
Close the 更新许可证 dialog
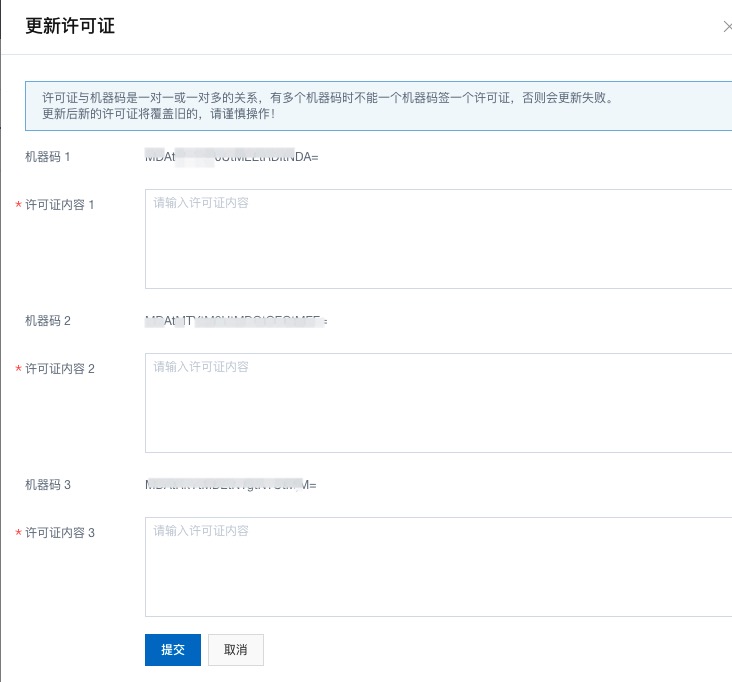[x=727, y=27]
